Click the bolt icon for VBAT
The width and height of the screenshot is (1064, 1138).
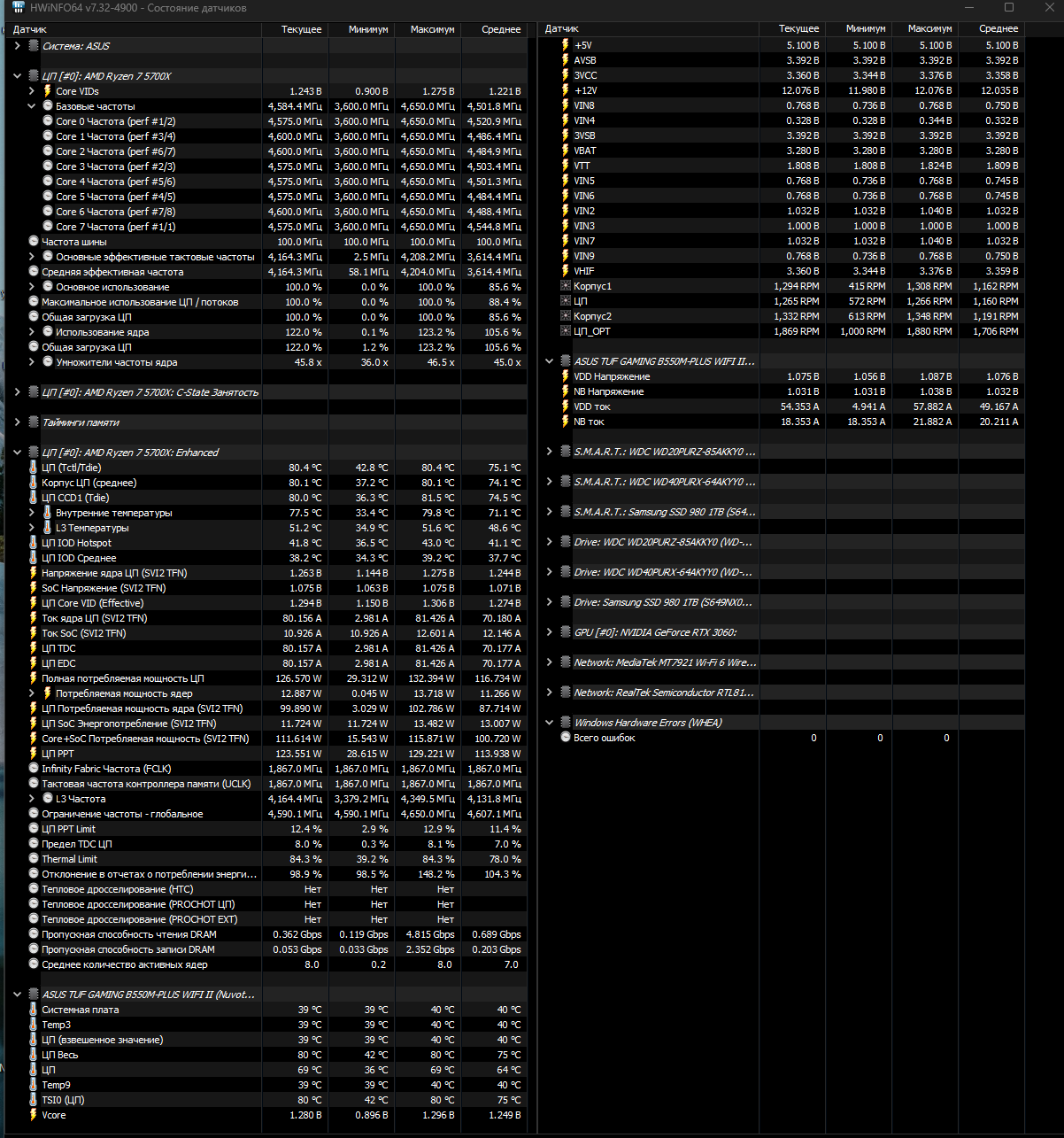pyautogui.click(x=566, y=151)
